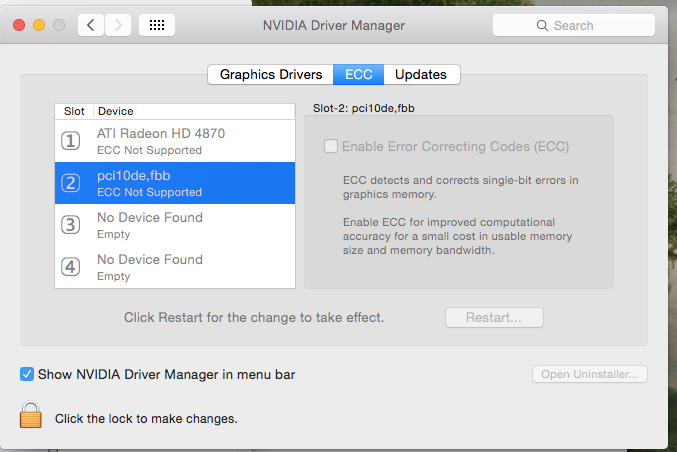Open the Updates tab
Image resolution: width=677 pixels, height=452 pixels.
pos(421,74)
